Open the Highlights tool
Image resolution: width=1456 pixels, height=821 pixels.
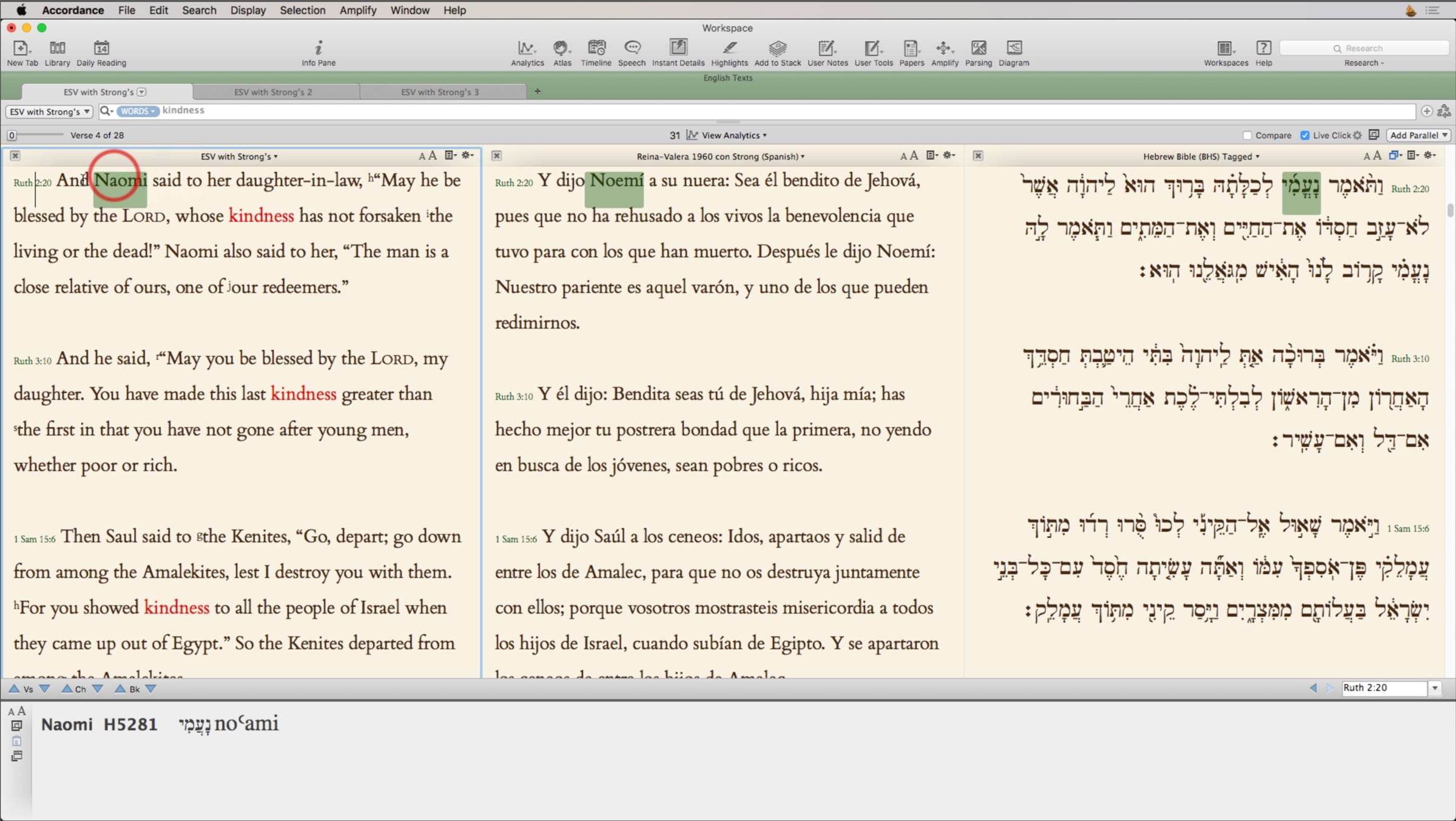[729, 52]
